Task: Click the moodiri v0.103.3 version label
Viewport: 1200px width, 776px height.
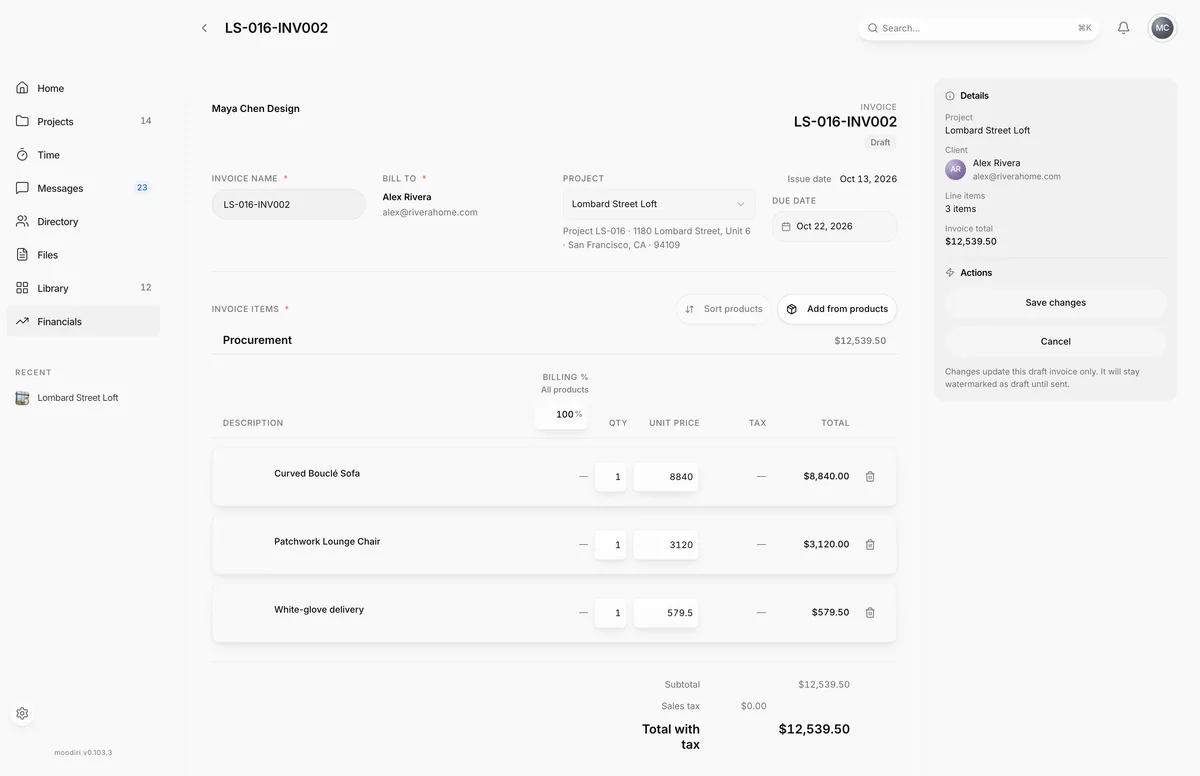Action: (83, 753)
